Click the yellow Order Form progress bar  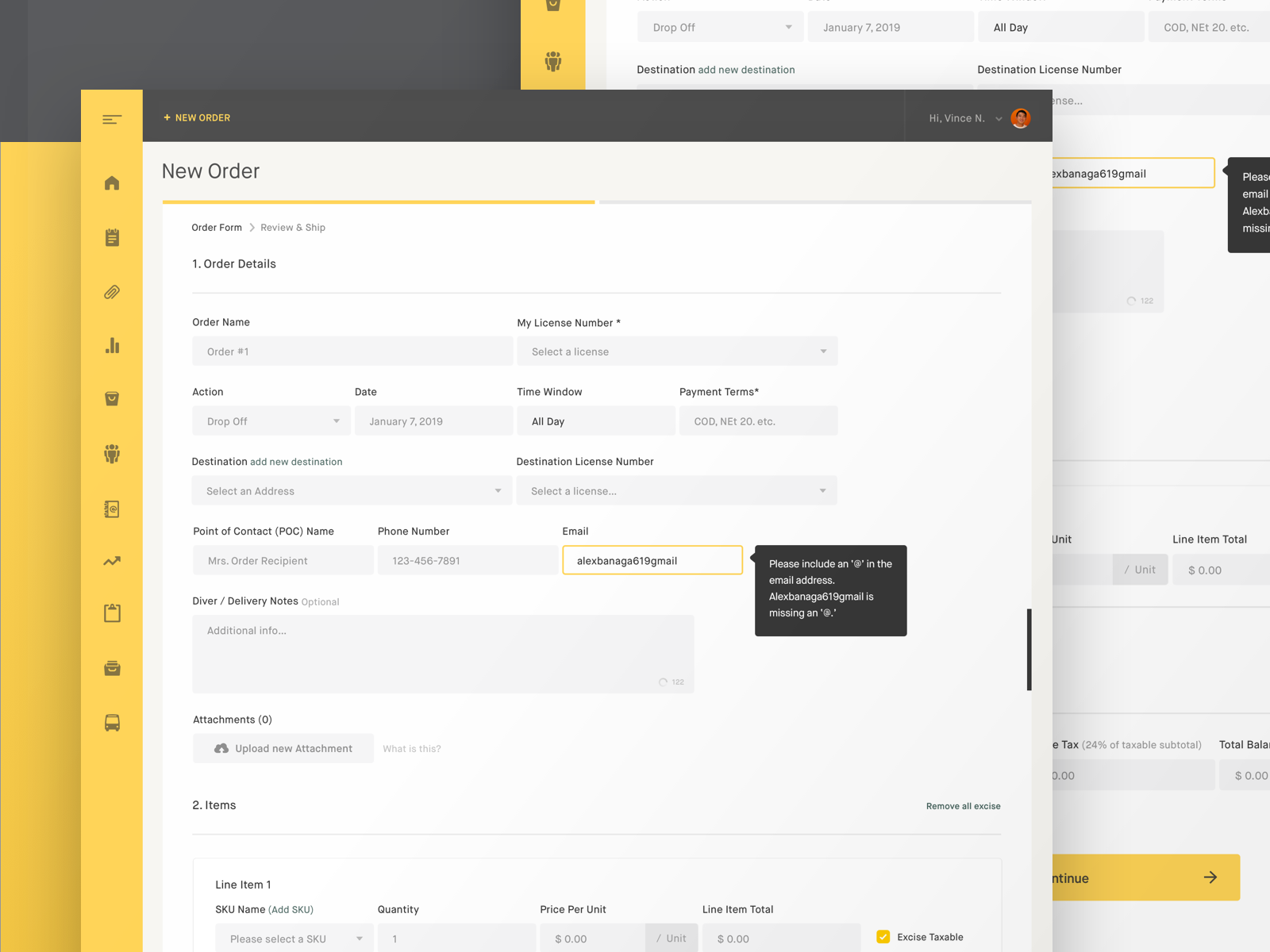coord(378,203)
